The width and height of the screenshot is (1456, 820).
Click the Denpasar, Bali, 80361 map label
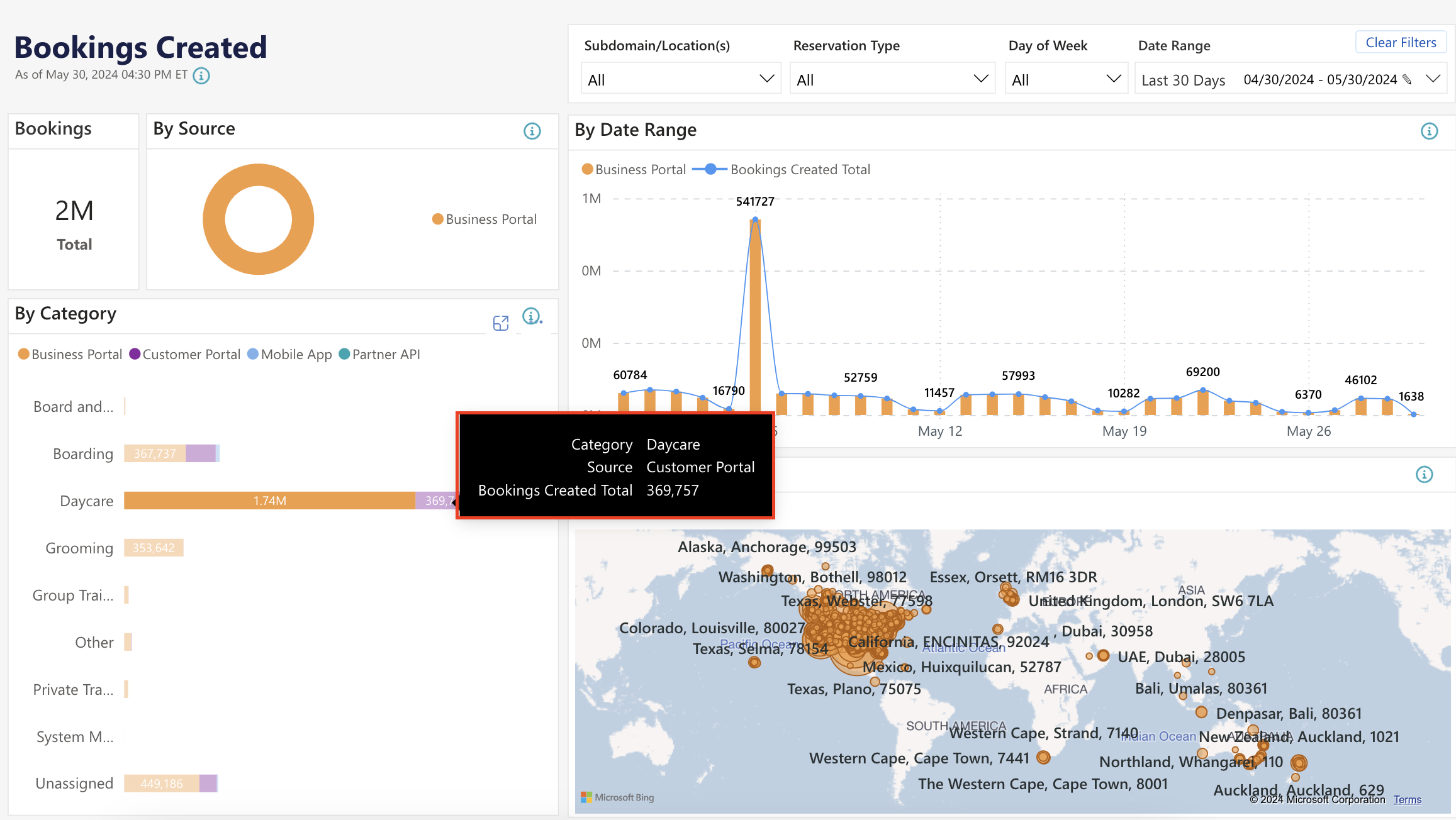pyautogui.click(x=1289, y=714)
